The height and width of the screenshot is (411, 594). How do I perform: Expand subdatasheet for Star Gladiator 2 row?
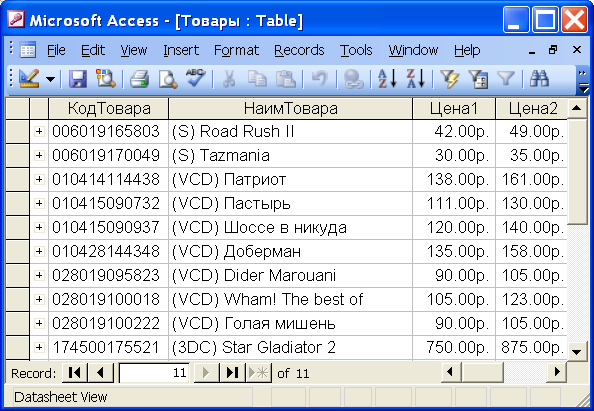[39, 347]
